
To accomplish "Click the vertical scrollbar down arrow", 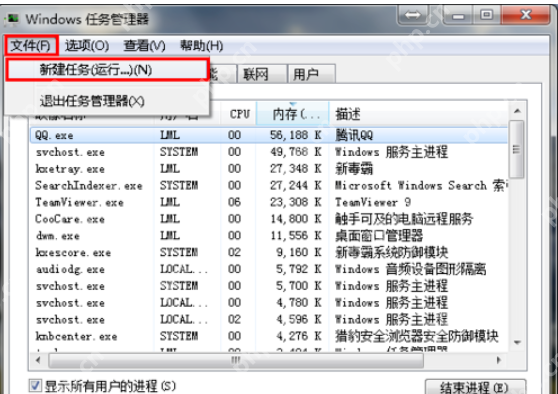I will (517, 342).
